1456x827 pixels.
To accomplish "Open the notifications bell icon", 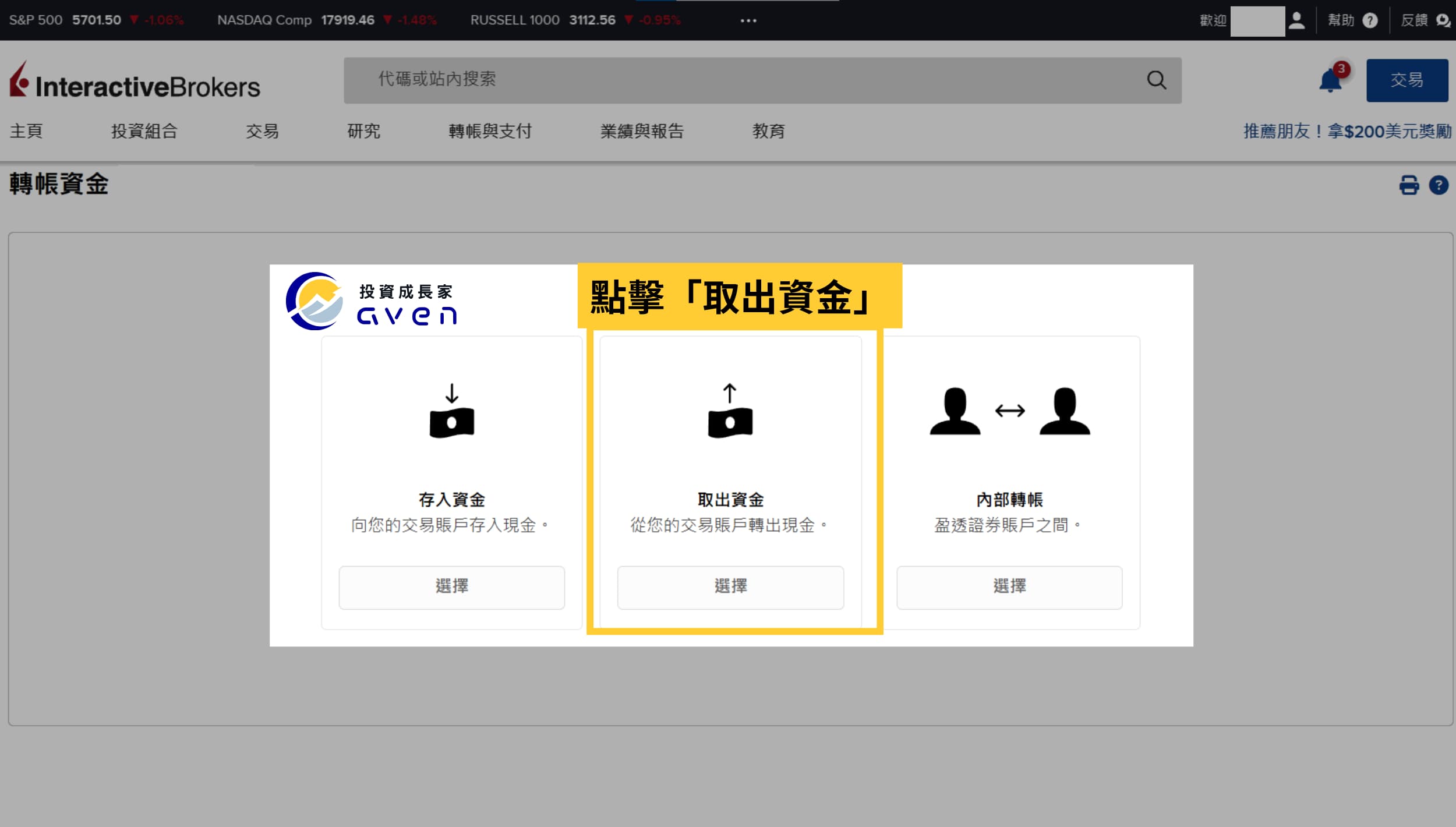I will 1331,80.
